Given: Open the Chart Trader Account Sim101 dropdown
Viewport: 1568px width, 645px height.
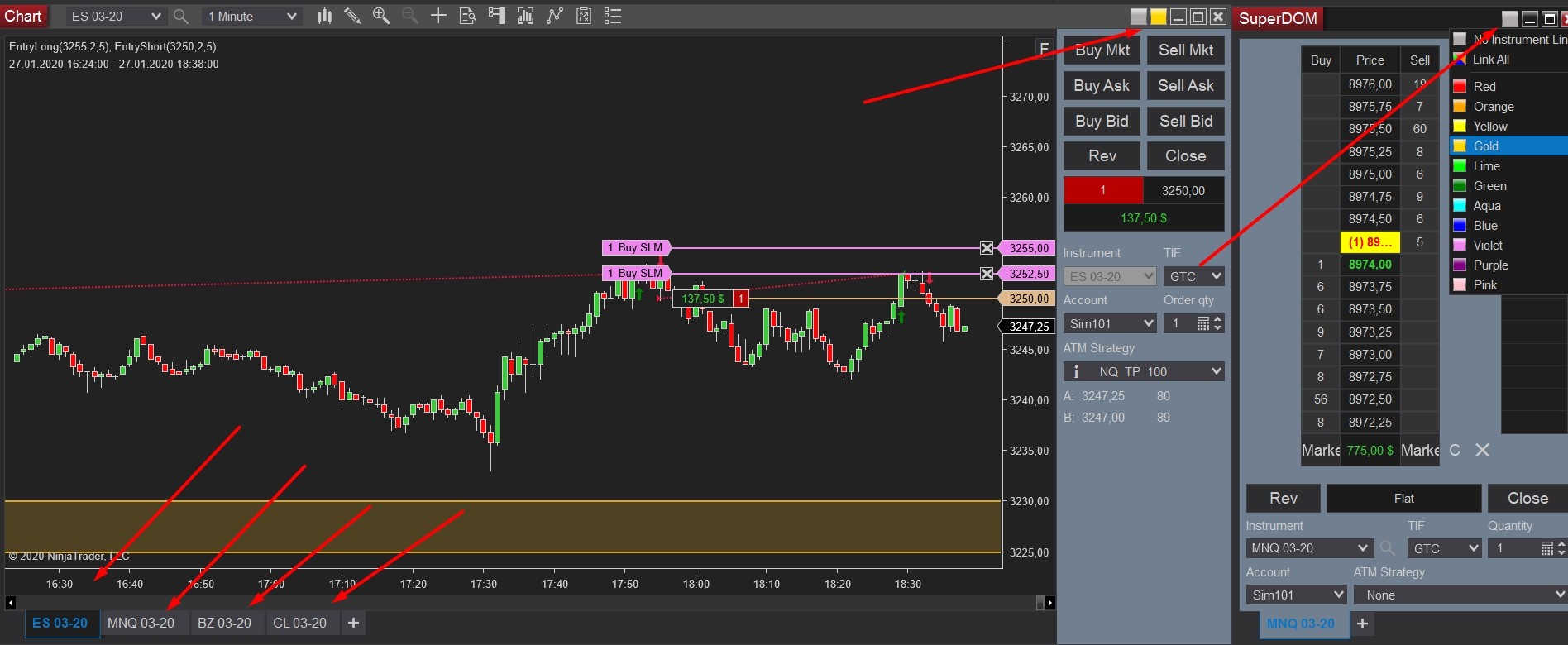Looking at the screenshot, I should pyautogui.click(x=1110, y=323).
